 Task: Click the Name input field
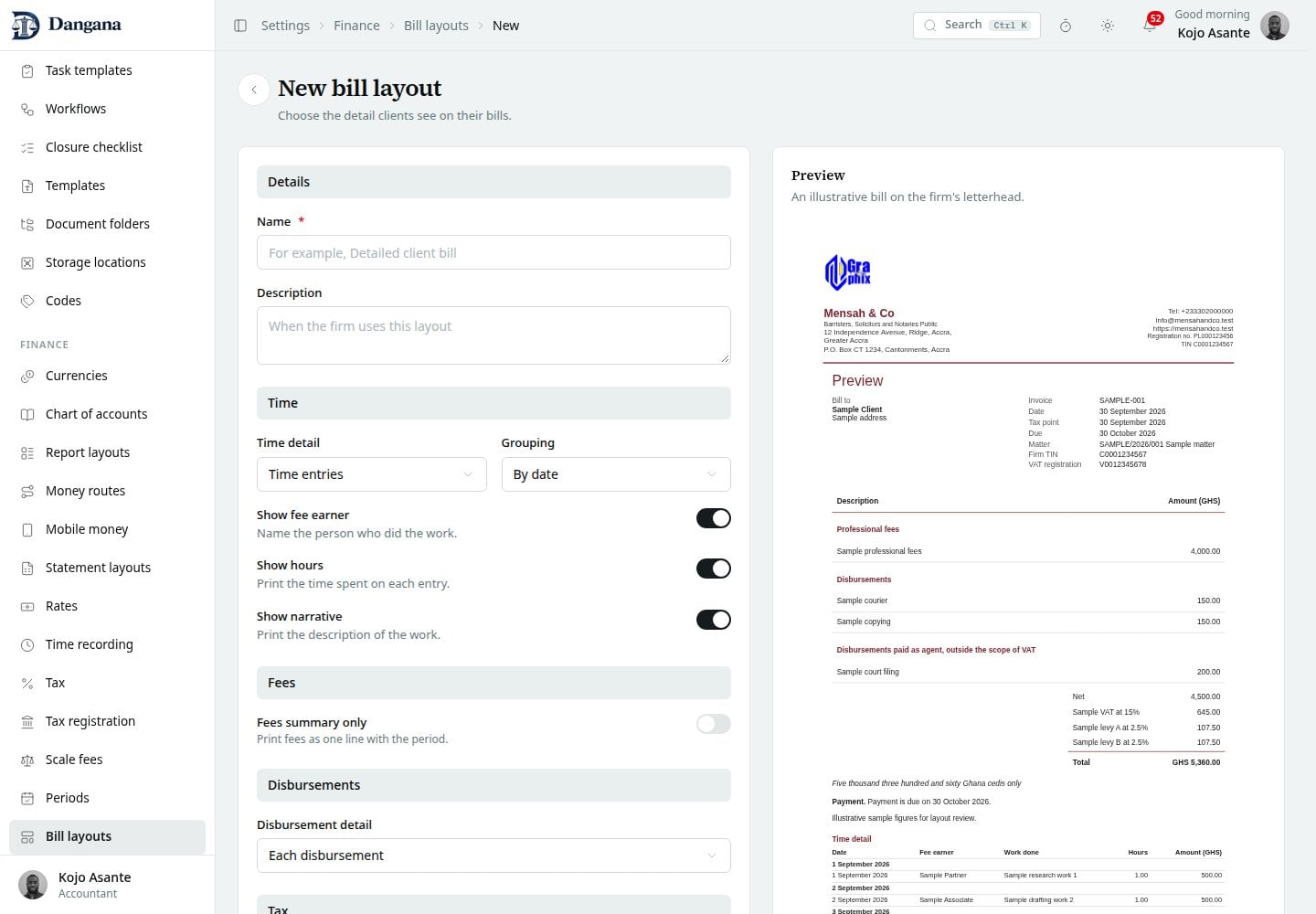493,252
